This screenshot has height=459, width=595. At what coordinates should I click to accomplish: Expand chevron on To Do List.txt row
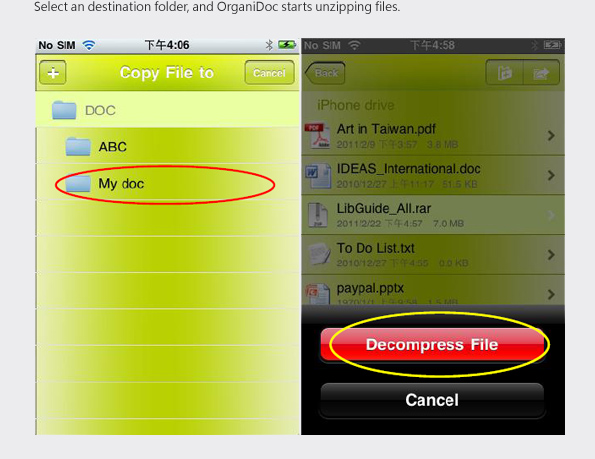click(x=551, y=255)
